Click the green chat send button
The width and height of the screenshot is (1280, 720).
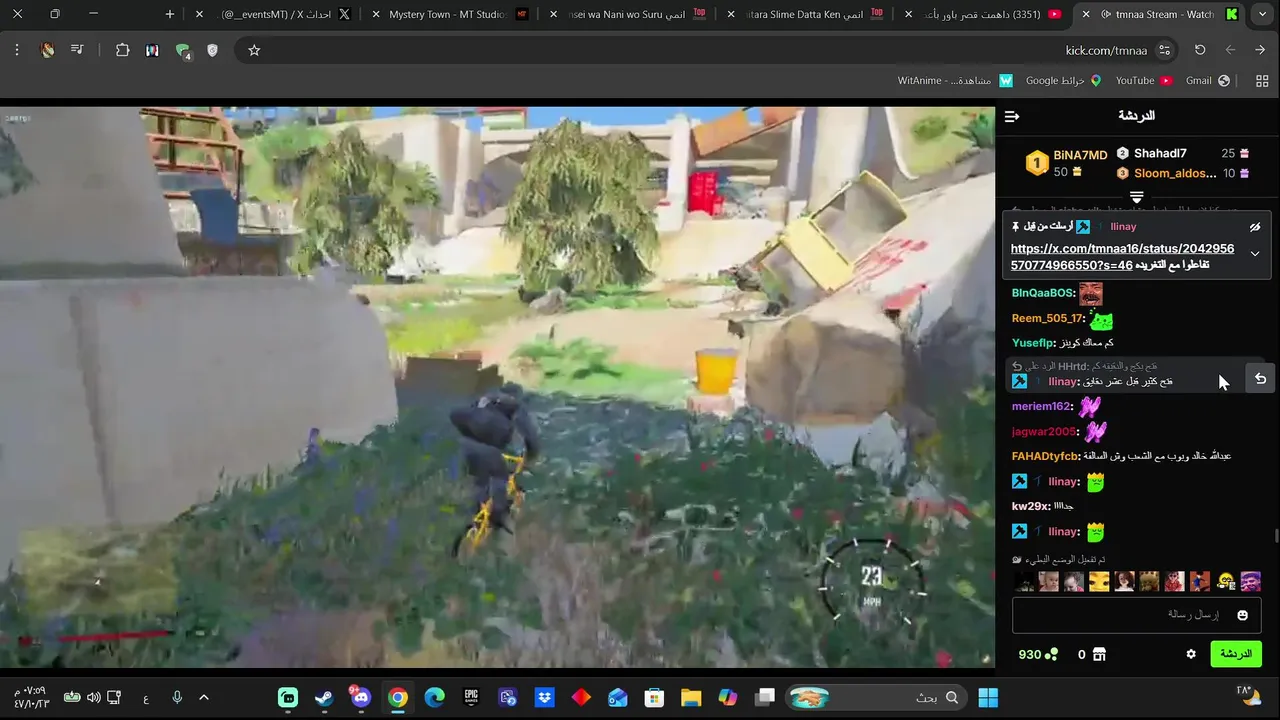[1236, 654]
